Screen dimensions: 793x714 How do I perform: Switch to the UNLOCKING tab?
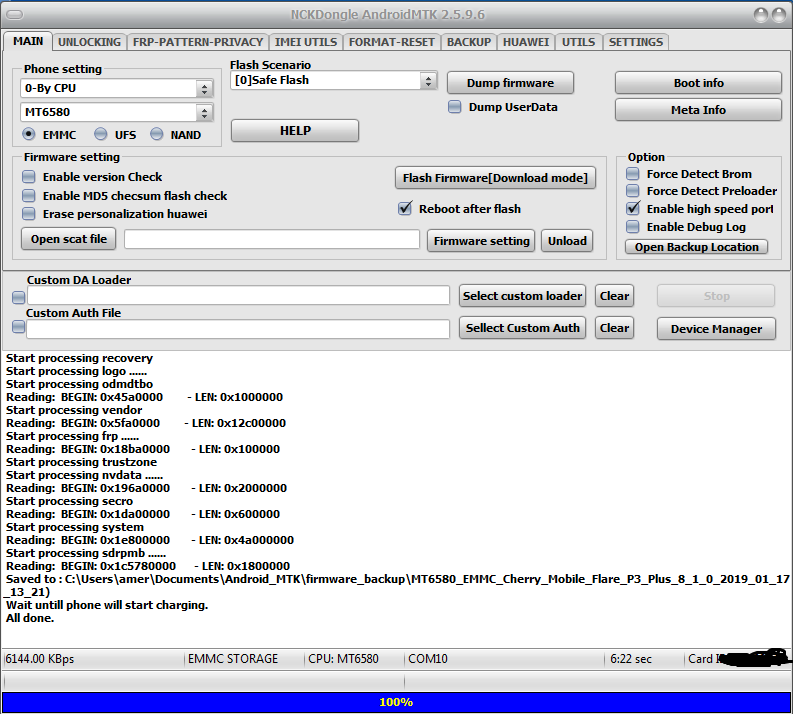click(89, 42)
